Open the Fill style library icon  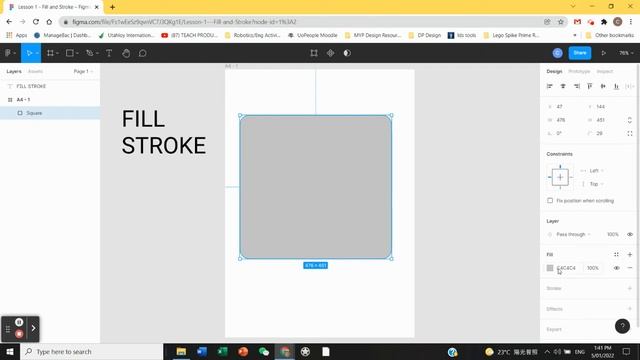pos(616,254)
